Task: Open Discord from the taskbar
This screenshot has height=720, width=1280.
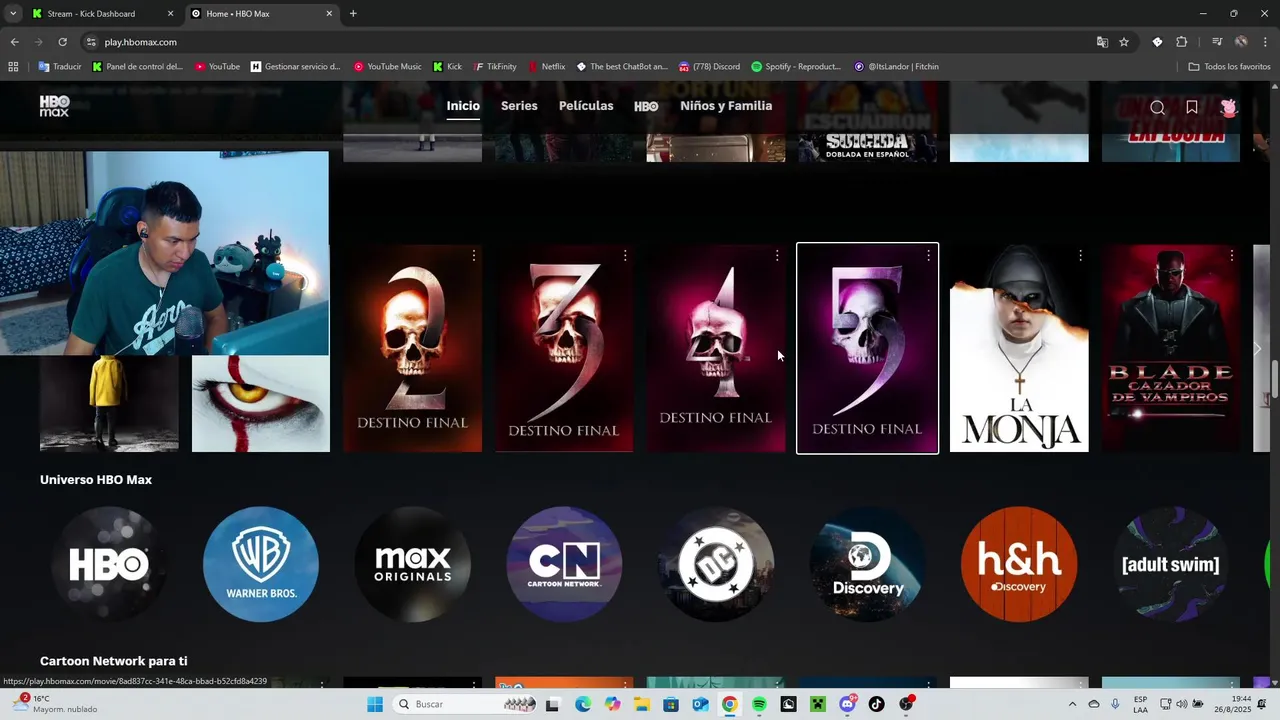Action: click(848, 704)
